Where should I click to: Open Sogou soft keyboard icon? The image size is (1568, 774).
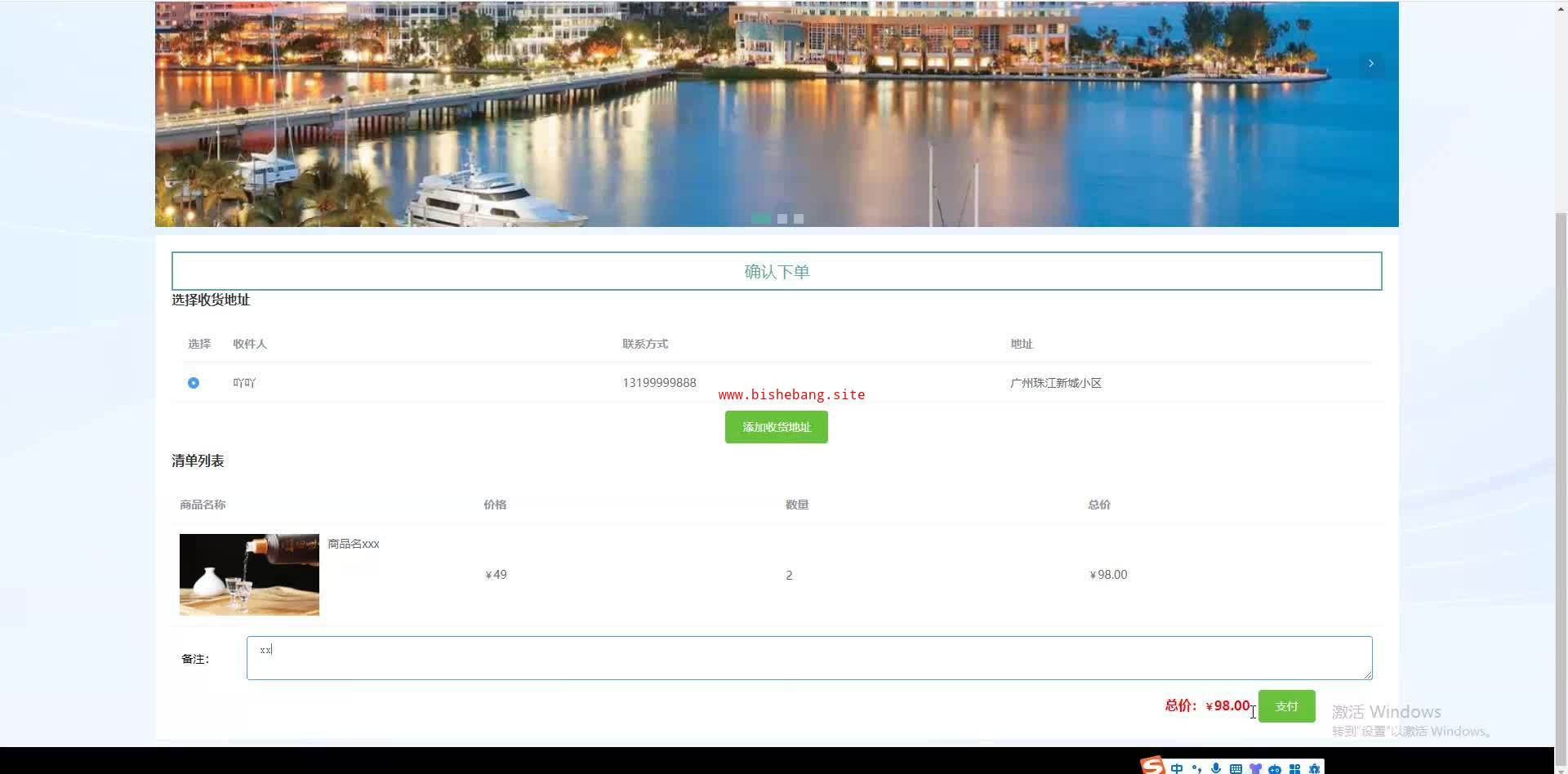1236,768
